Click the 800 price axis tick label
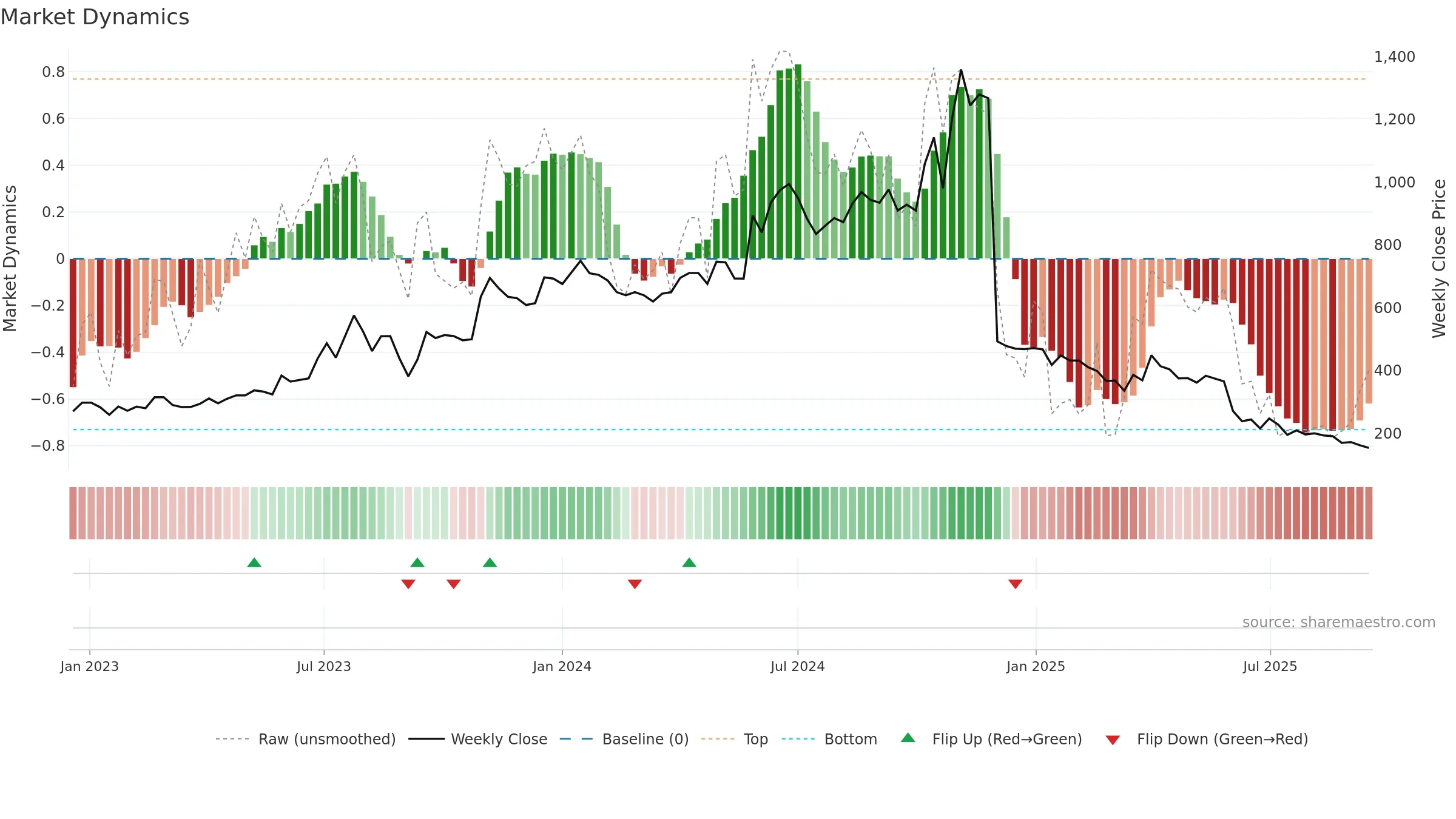1456x819 pixels. coord(1387,244)
